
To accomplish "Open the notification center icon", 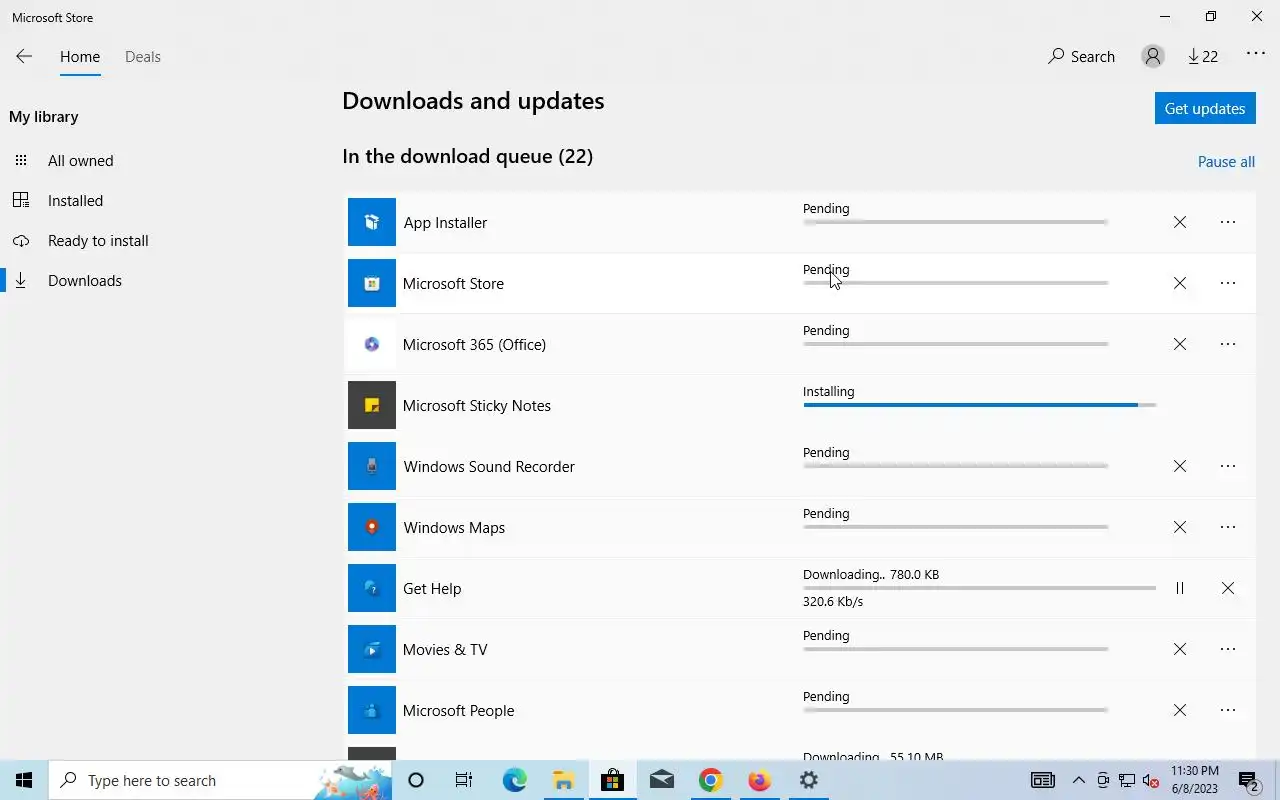I will (x=1249, y=781).
